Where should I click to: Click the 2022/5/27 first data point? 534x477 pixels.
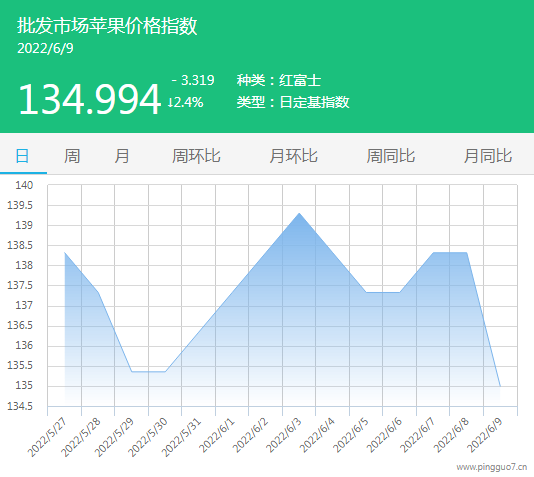click(65, 252)
